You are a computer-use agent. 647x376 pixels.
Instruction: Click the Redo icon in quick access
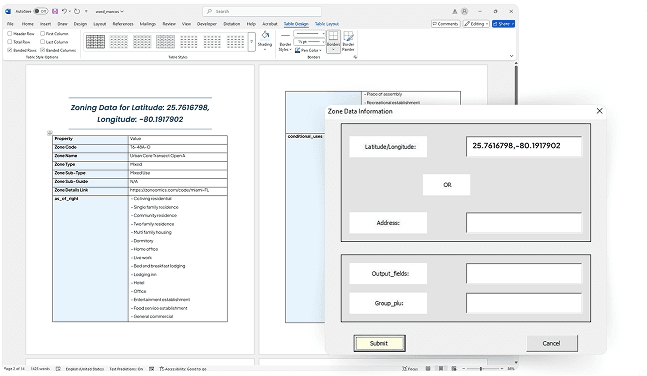point(77,11)
